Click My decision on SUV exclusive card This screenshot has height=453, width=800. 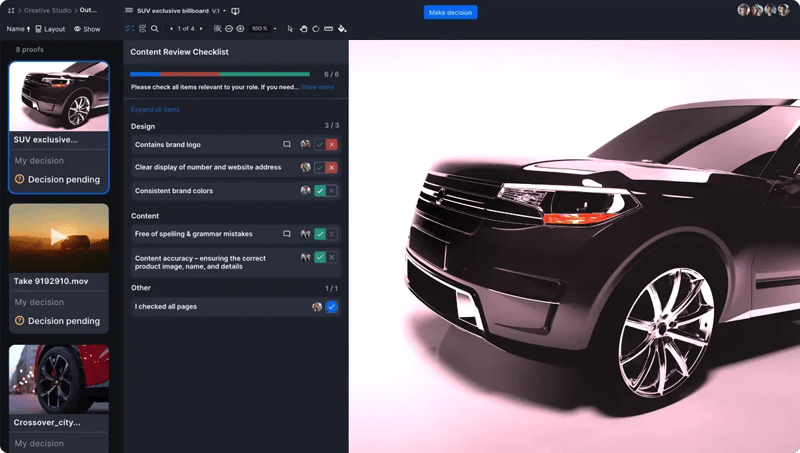coord(39,161)
